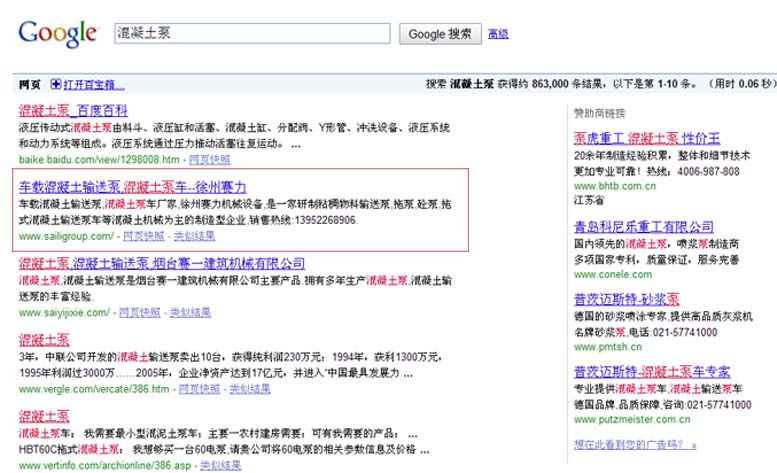Open sponsored link 泵虎重工 混凝土泵 性价王
The height and width of the screenshot is (473, 777).
[x=647, y=138]
